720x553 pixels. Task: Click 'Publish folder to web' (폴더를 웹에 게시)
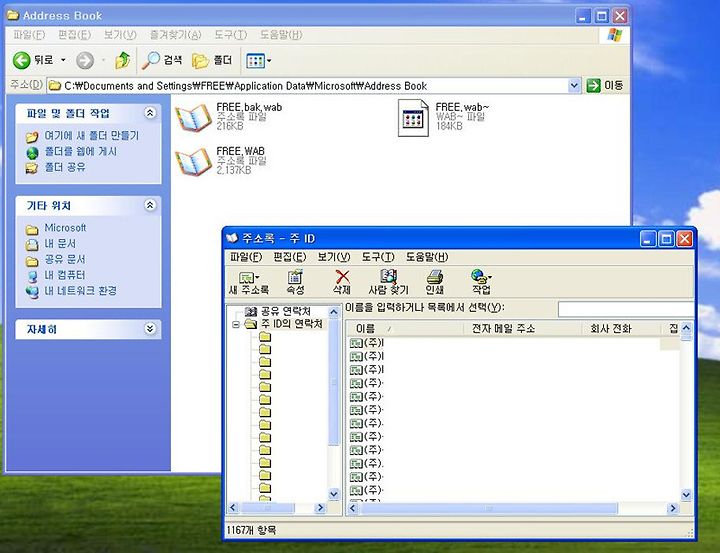pyautogui.click(x=80, y=152)
